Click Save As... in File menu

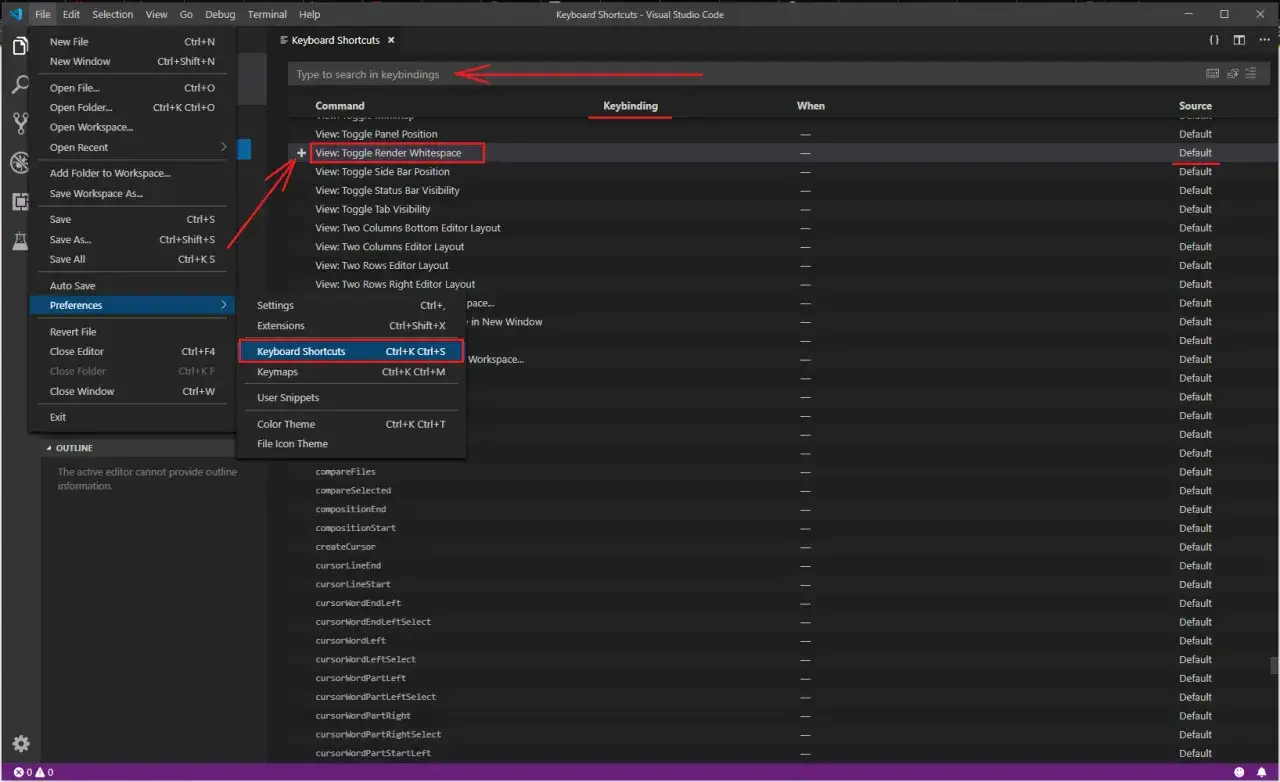[132, 239]
